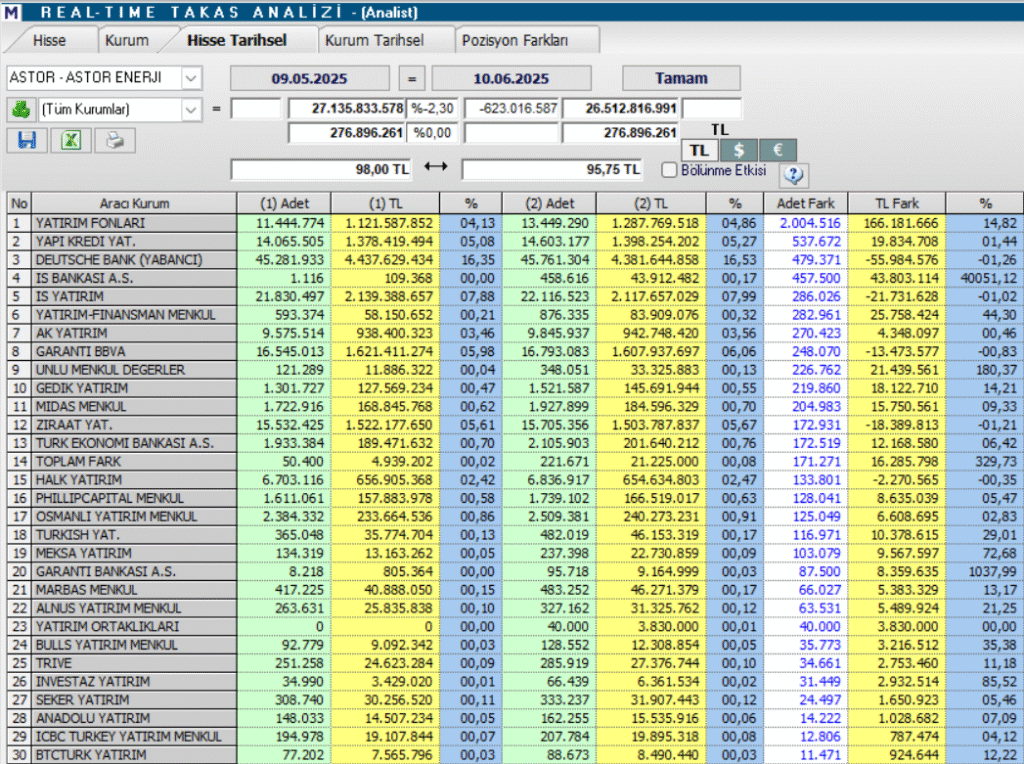
Task: Open the ASTOR ENERJI stock selector dropdown
Action: point(187,78)
